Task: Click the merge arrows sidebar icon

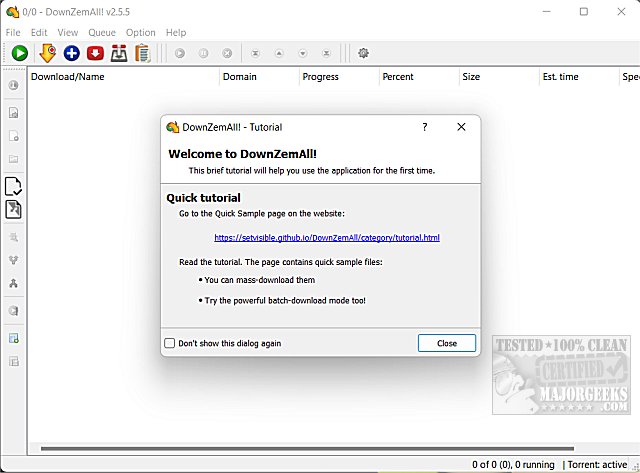Action: point(13,260)
